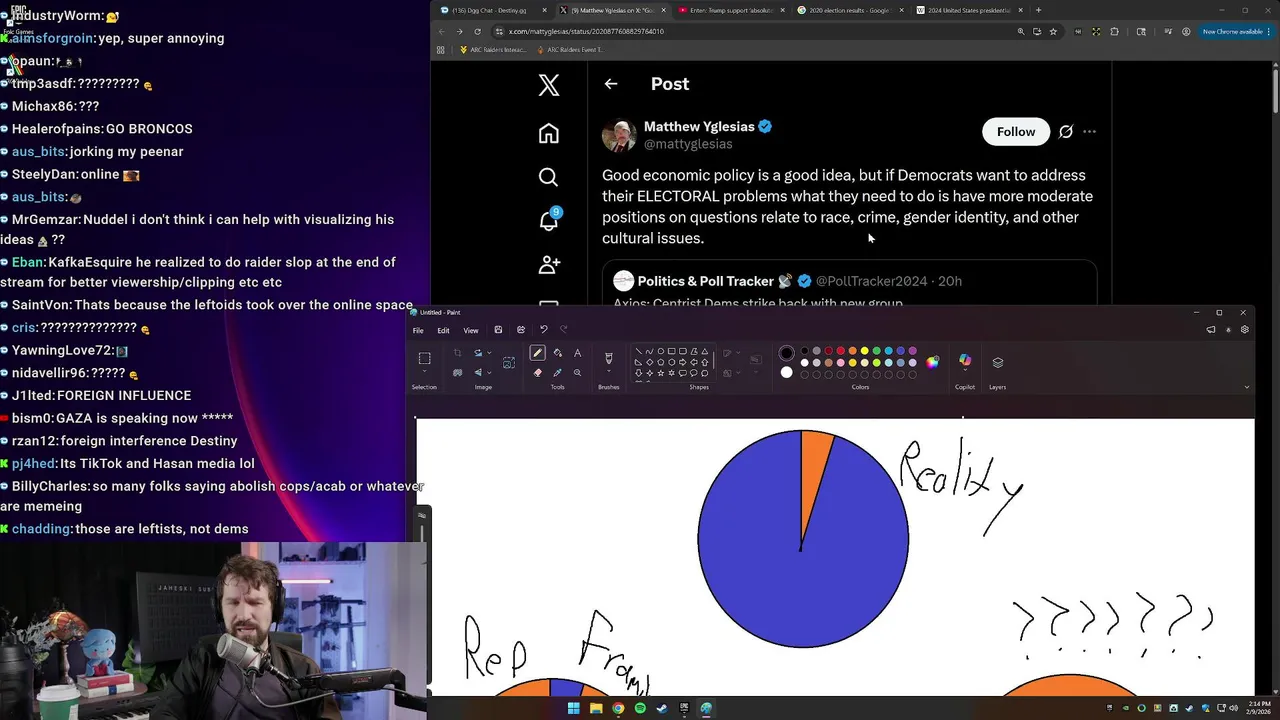
Task: Select the Magnifier tool in Paint
Action: tap(577, 372)
